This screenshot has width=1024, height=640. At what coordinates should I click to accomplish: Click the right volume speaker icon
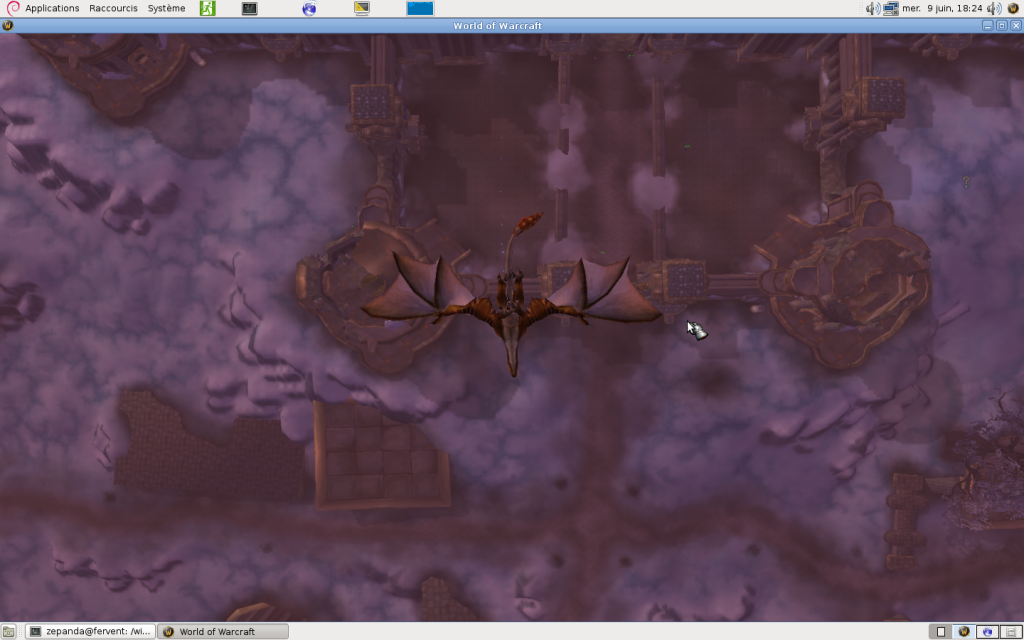coord(994,8)
